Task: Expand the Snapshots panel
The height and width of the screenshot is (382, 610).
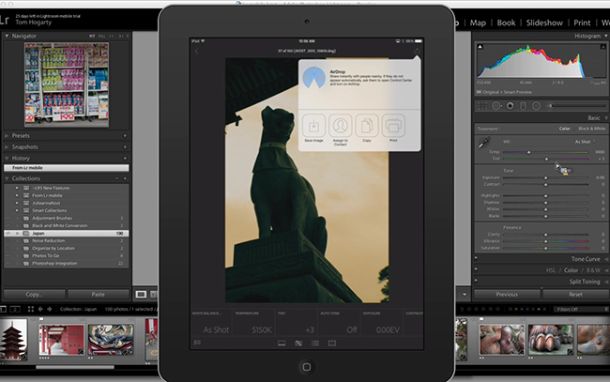Action: coord(7,147)
